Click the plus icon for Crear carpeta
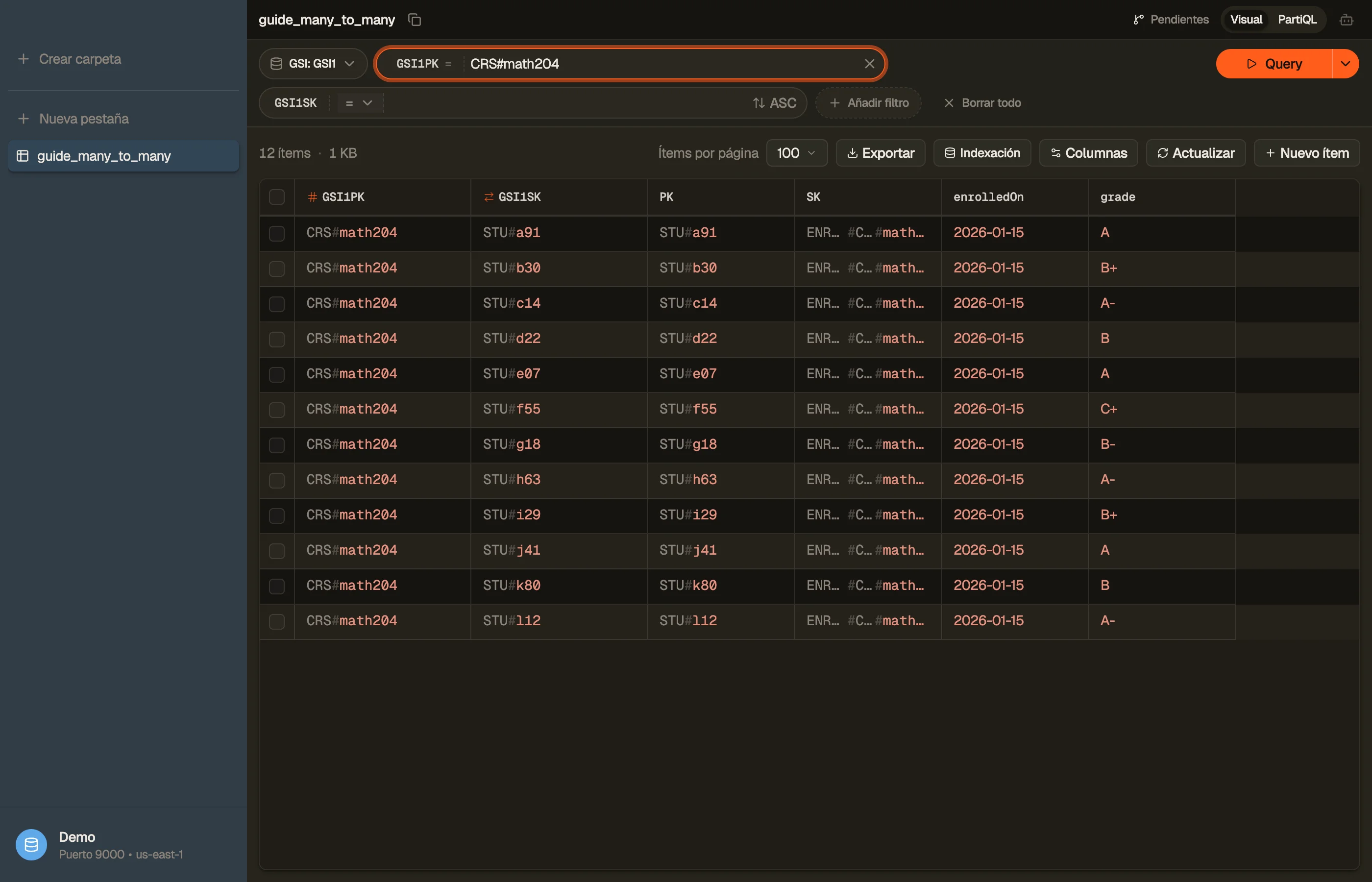This screenshot has height=882, width=1372. coord(24,59)
